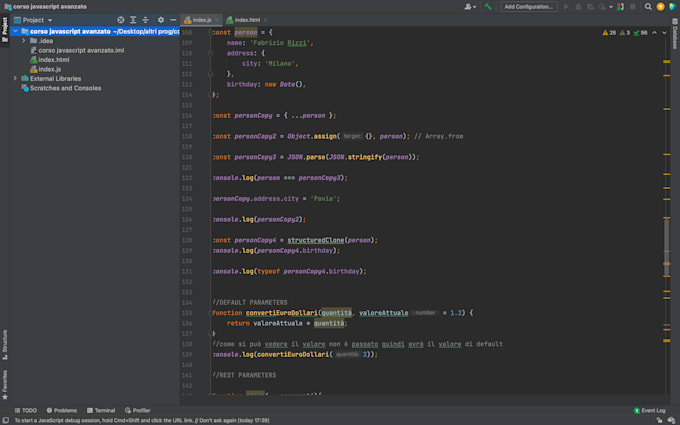Click Run with Coverage icon
This screenshot has width=680, height=425.
tap(590, 7)
